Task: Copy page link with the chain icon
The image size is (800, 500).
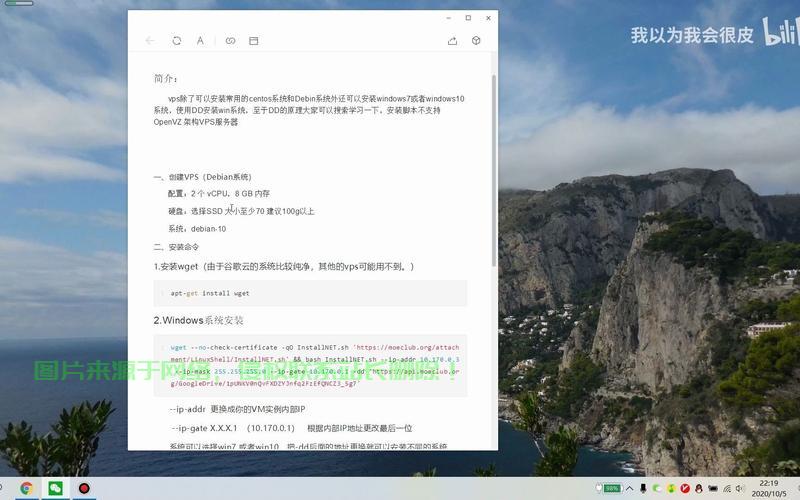Action: point(231,41)
